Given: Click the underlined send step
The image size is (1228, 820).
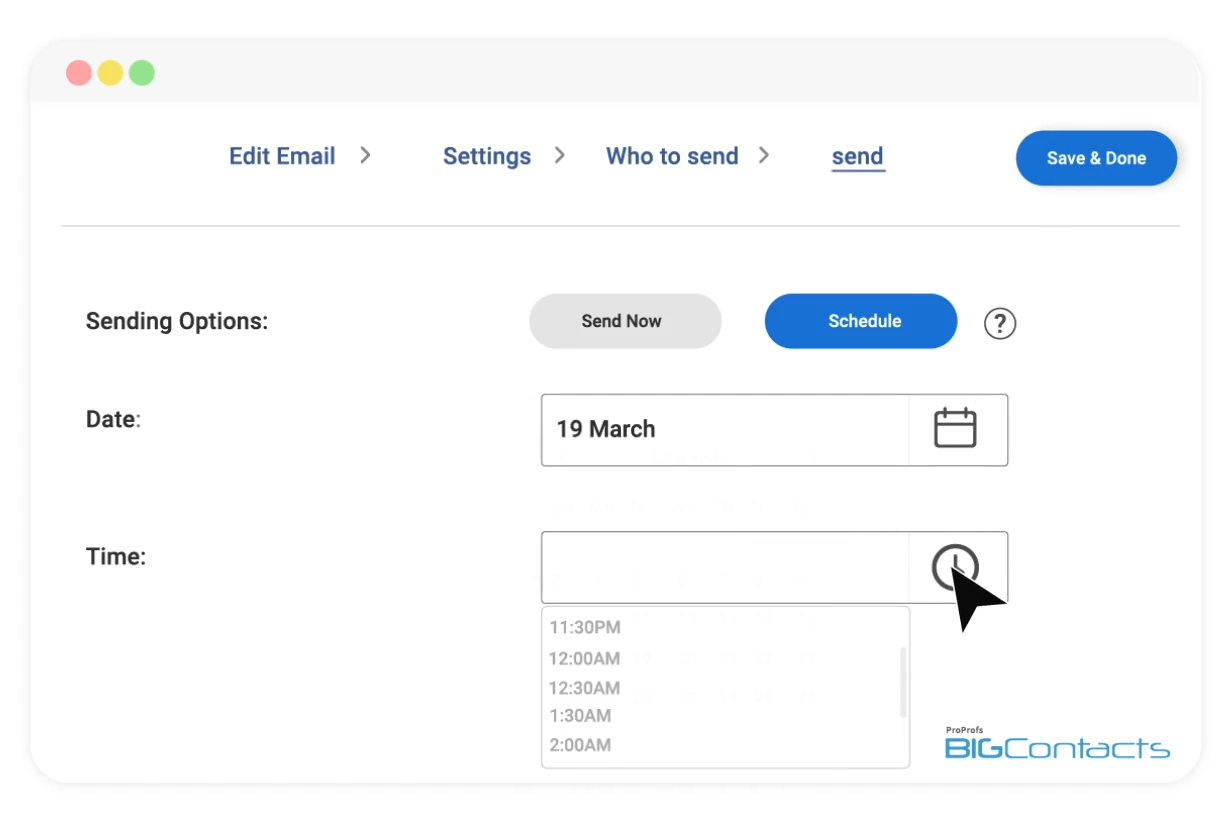Looking at the screenshot, I should point(858,156).
